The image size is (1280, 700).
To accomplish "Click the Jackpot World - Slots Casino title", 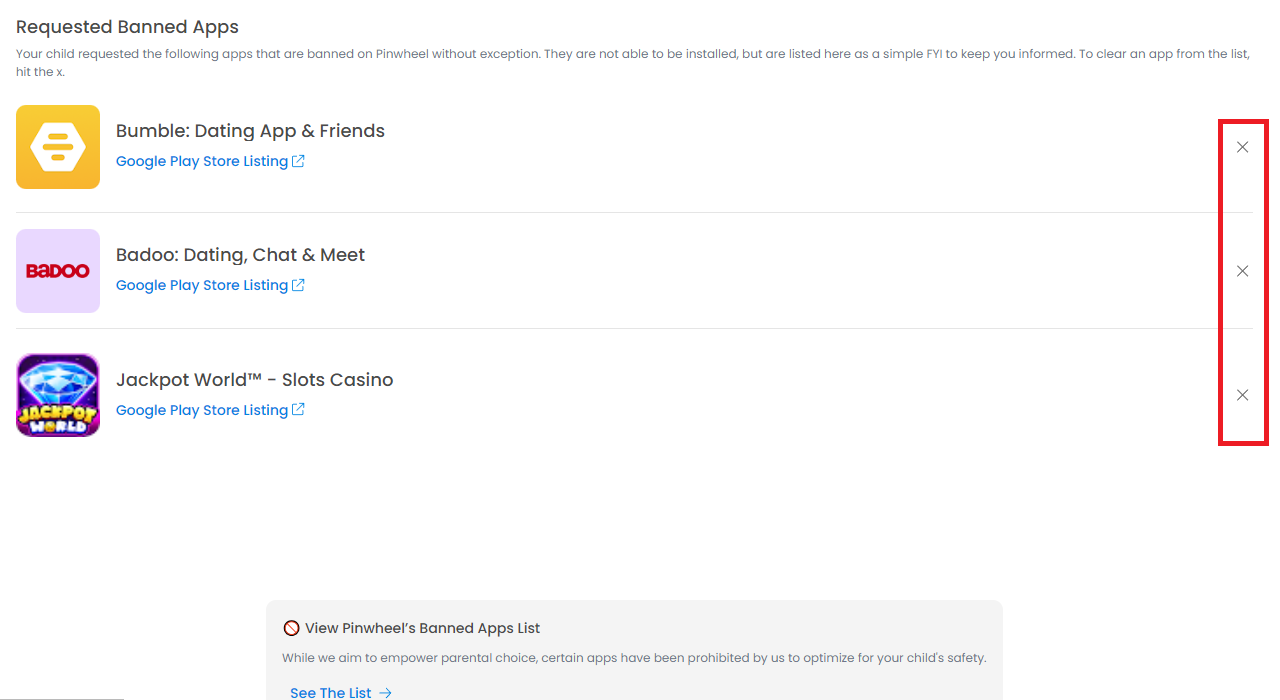I will coord(254,380).
